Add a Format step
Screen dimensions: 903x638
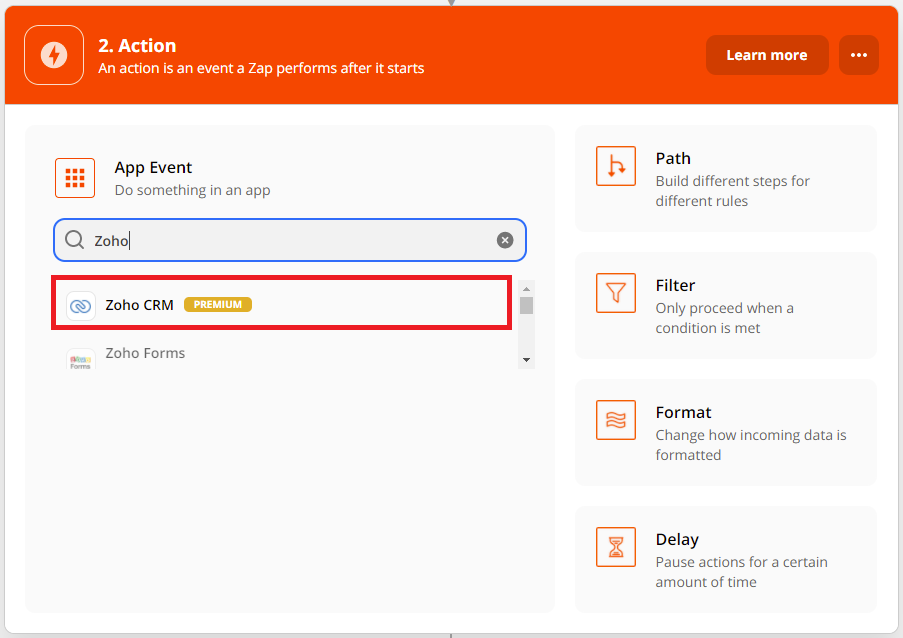coord(726,432)
